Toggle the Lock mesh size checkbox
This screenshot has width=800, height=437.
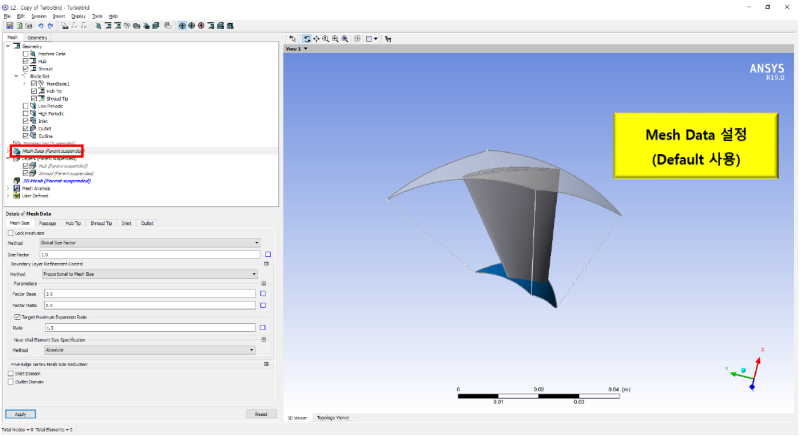pyautogui.click(x=11, y=233)
